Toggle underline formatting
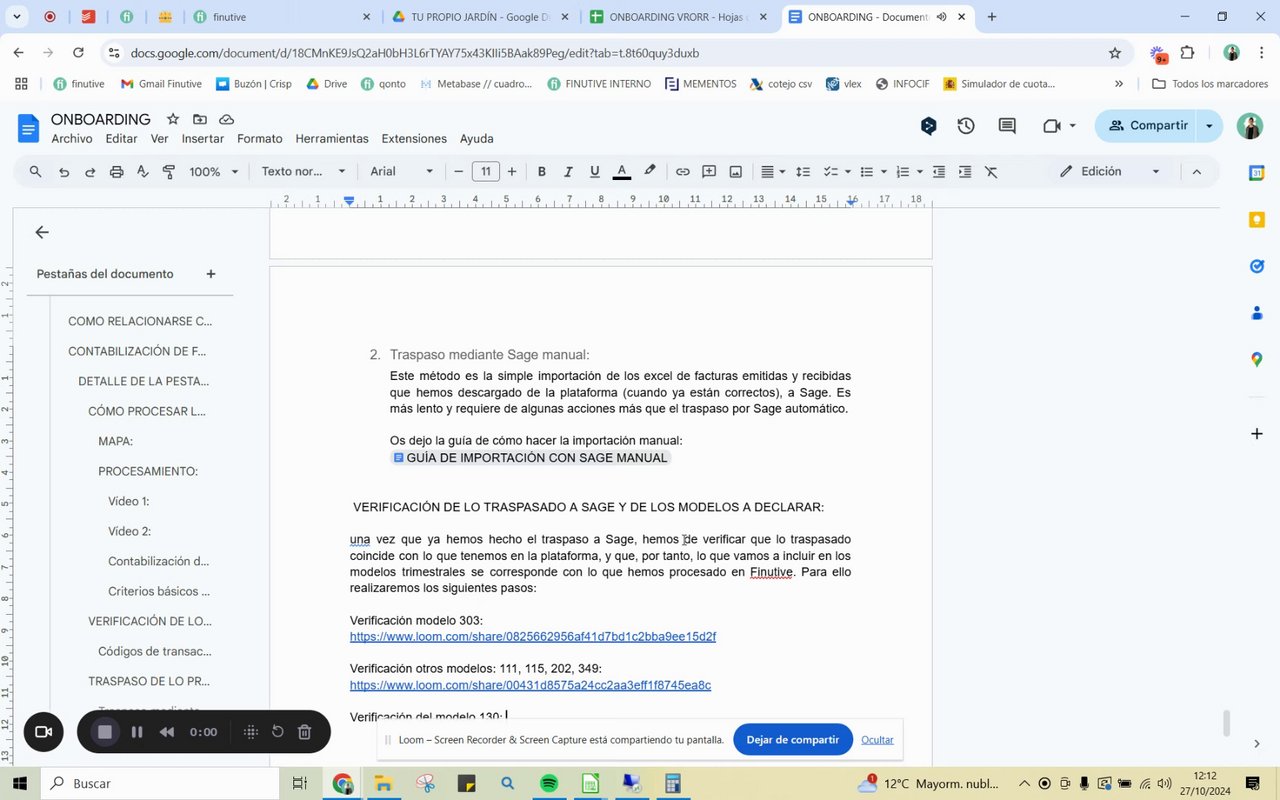Image resolution: width=1280 pixels, height=800 pixels. click(595, 172)
